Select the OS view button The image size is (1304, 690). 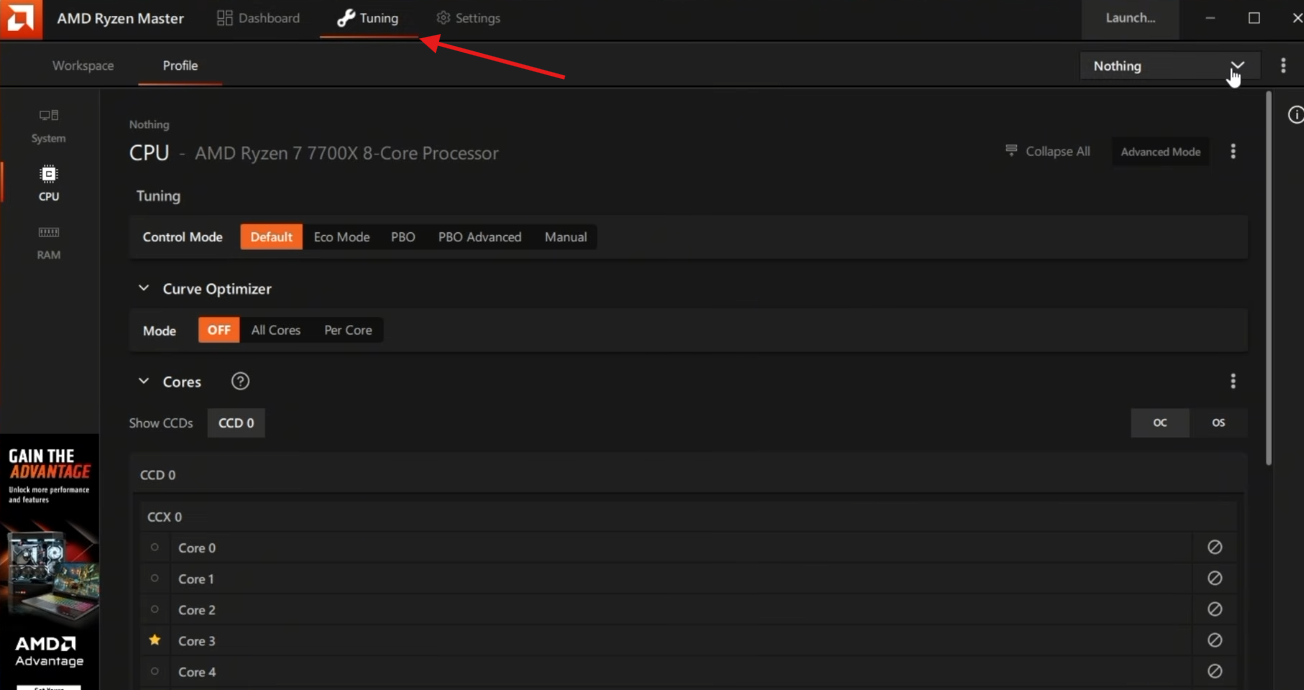1218,423
